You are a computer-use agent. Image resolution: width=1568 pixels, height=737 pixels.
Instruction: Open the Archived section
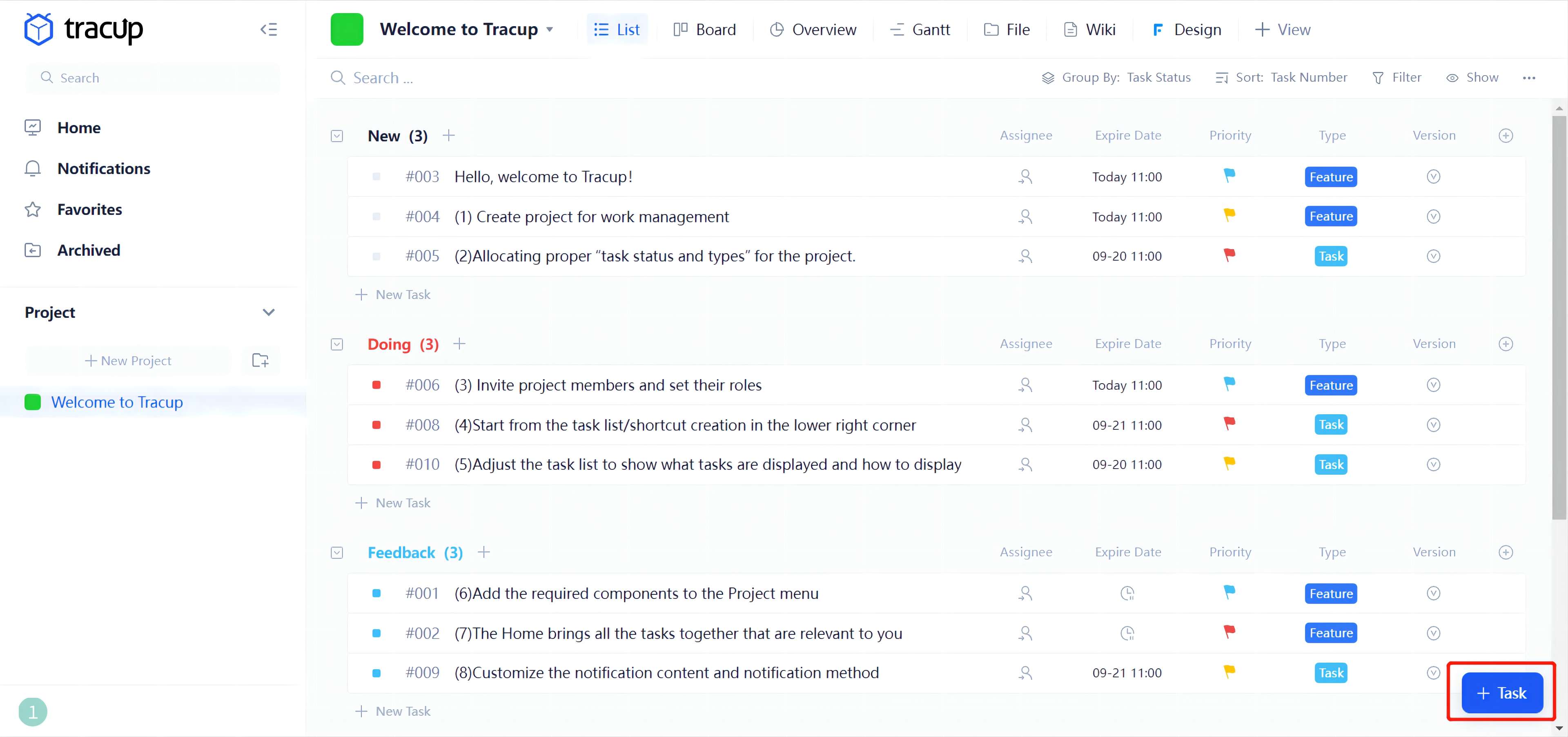coord(89,250)
